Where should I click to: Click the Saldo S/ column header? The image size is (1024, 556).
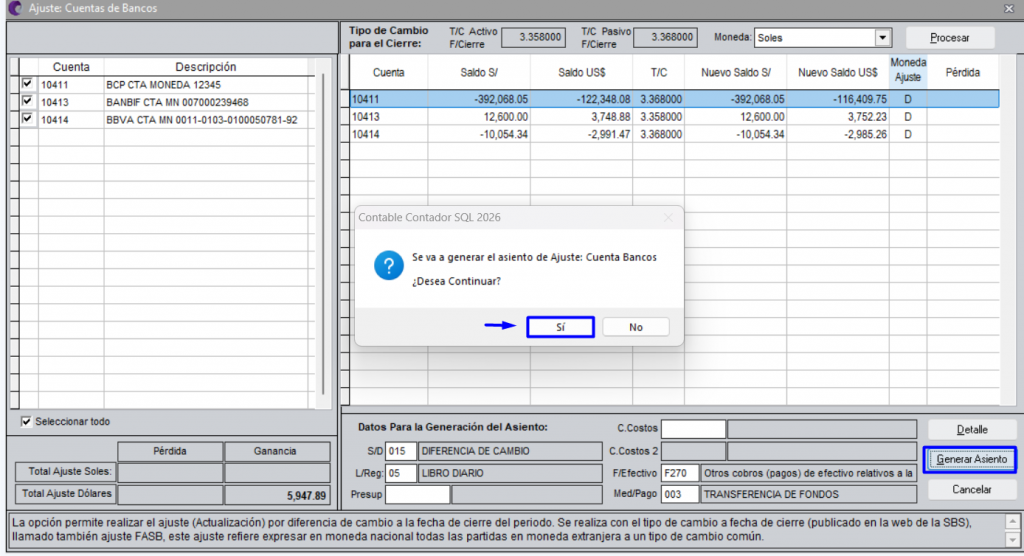(479, 73)
